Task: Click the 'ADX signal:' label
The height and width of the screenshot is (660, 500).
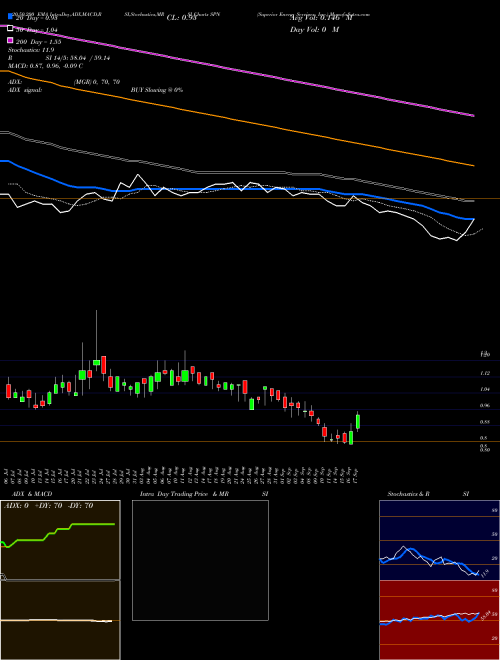Action: (x=25, y=90)
